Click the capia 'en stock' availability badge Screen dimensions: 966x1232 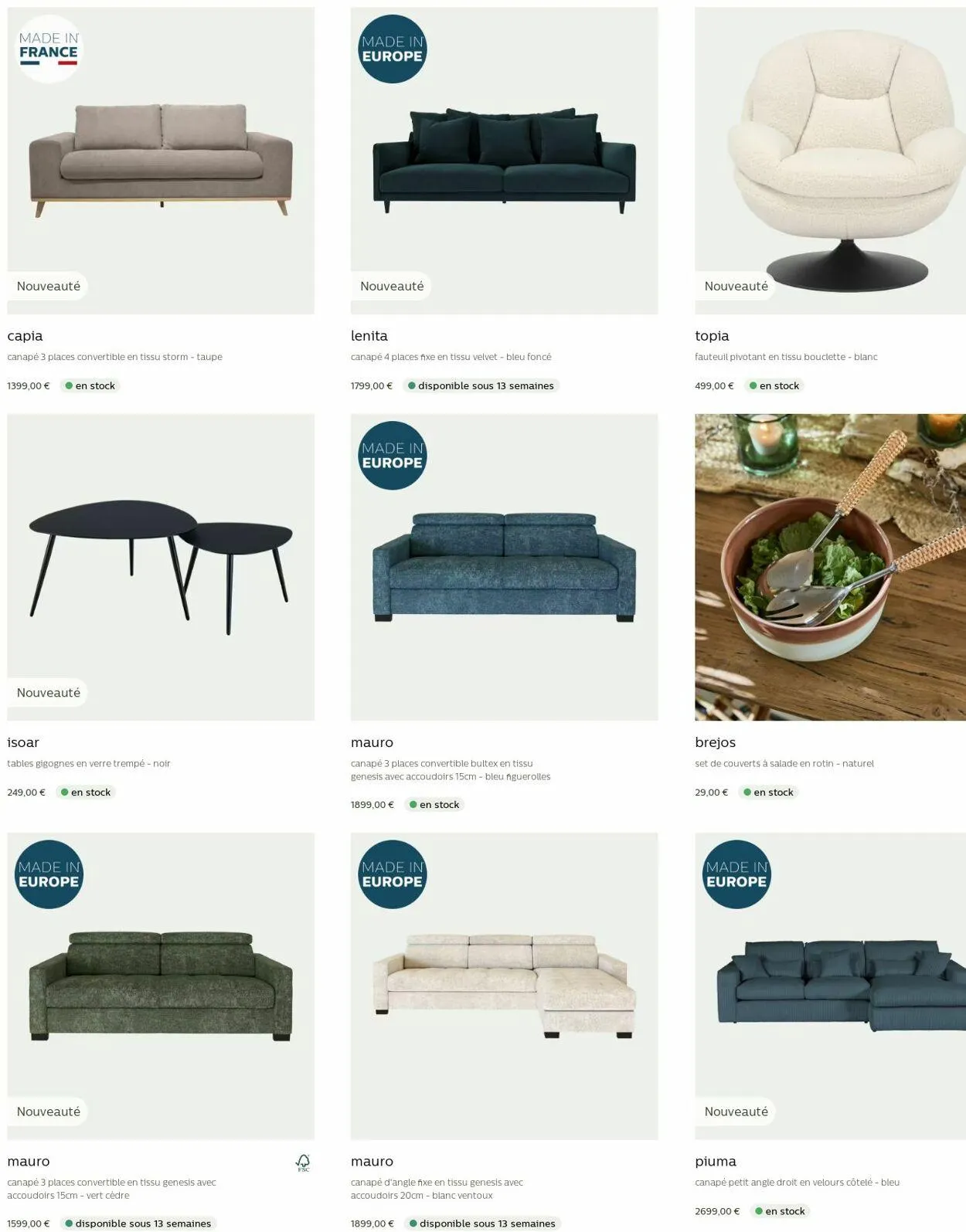click(90, 385)
